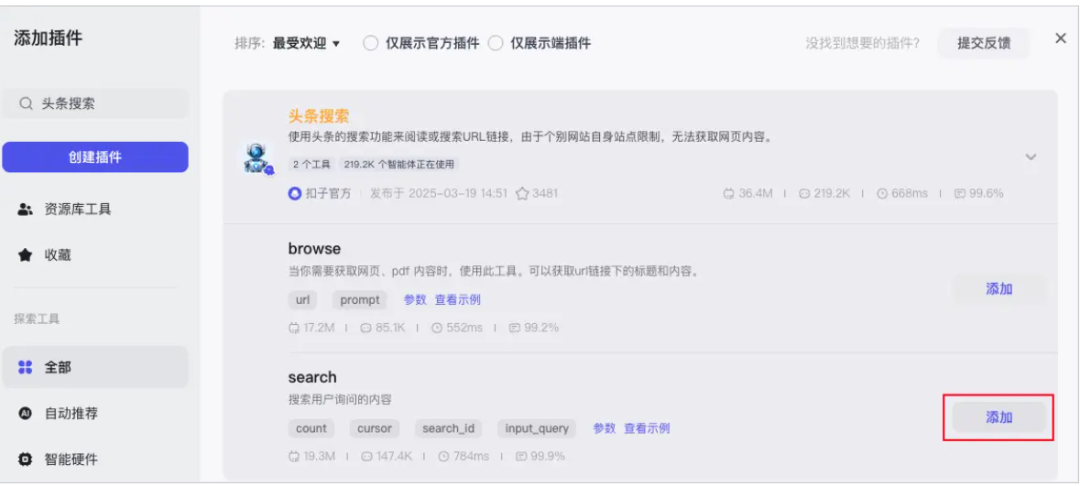Select 自动推荐 category in sidebar
1080x486 pixels.
(95, 414)
